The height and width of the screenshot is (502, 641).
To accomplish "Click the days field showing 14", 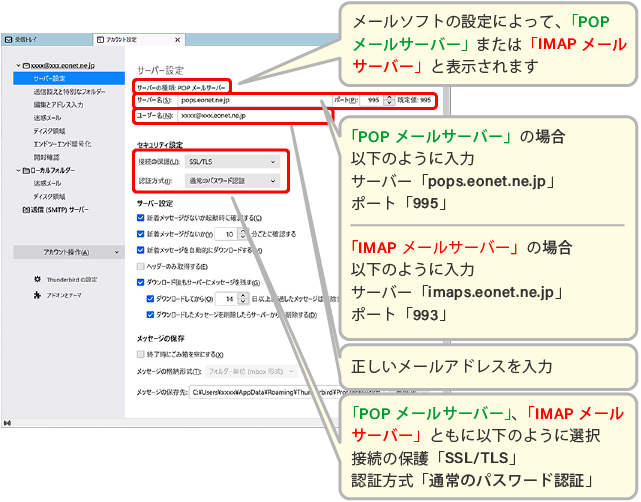I will (x=227, y=299).
